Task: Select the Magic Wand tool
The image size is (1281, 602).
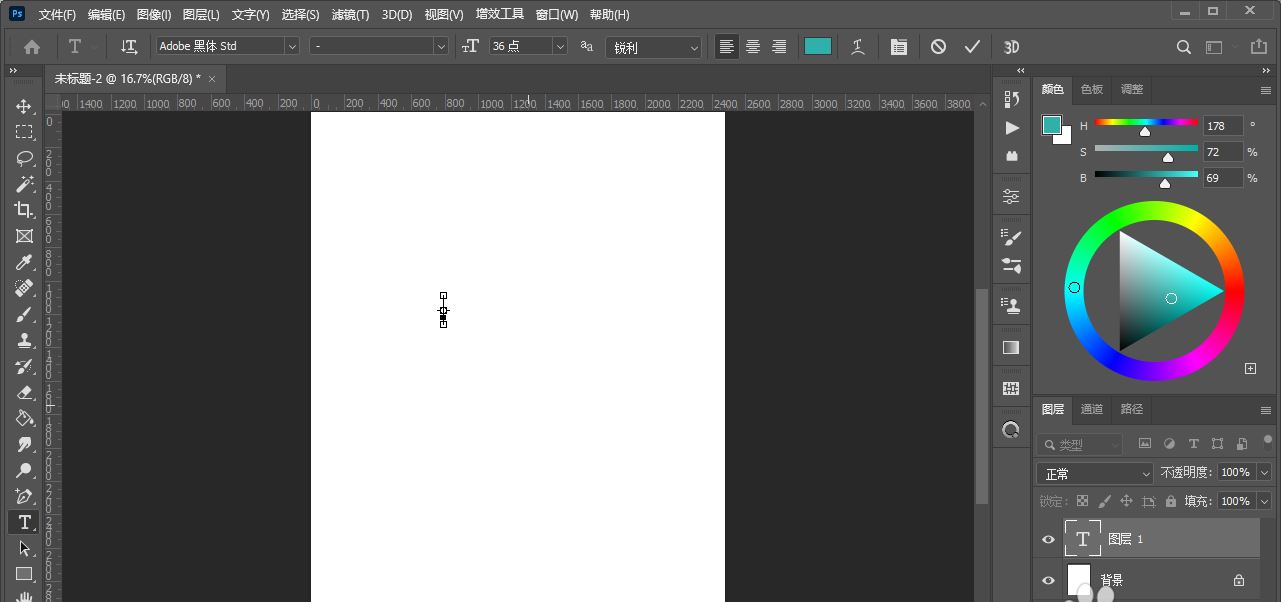Action: pos(24,184)
